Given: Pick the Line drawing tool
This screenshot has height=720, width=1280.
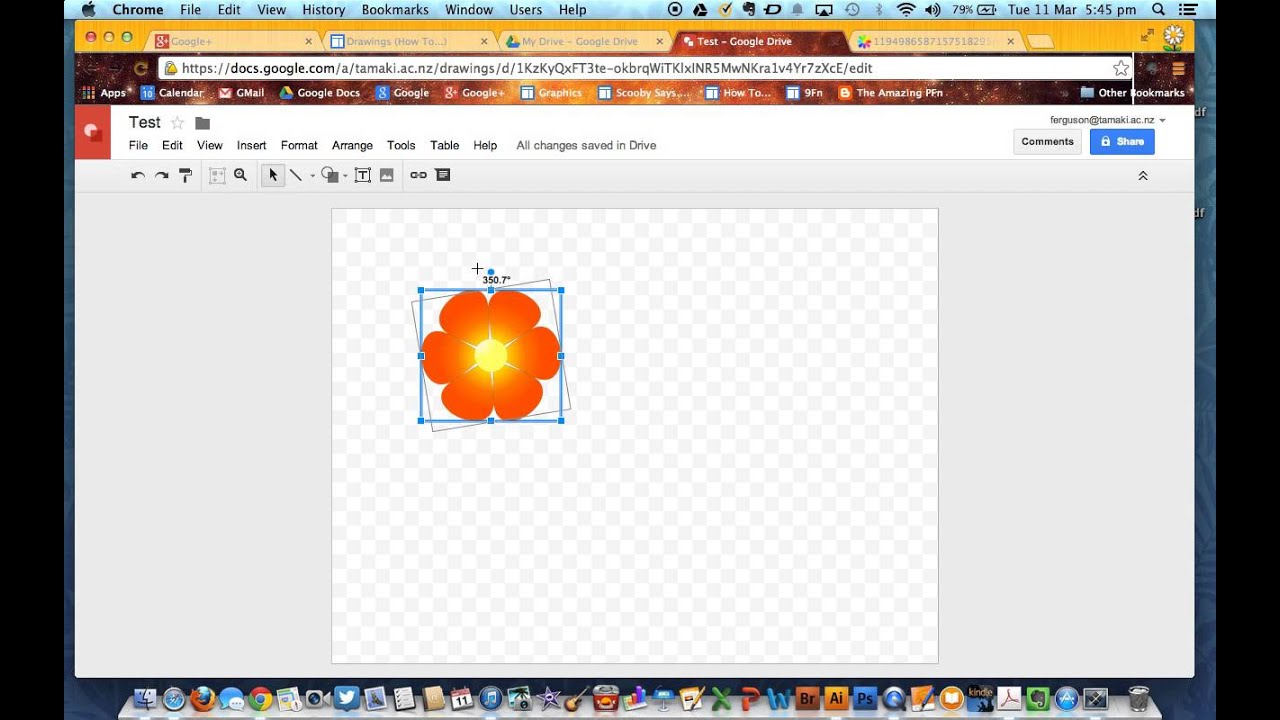Looking at the screenshot, I should pyautogui.click(x=296, y=175).
